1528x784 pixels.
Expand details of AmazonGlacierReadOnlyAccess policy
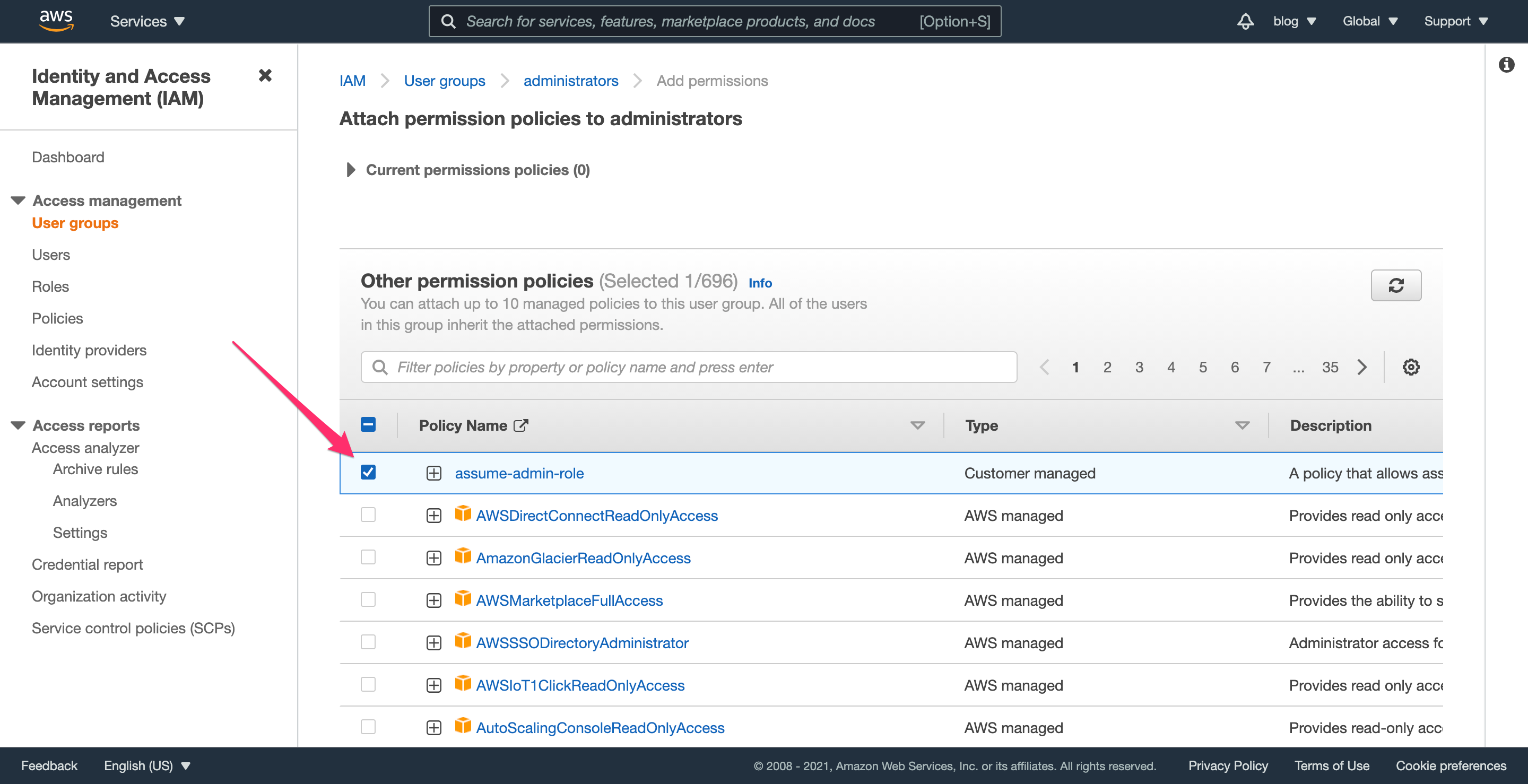tap(433, 558)
